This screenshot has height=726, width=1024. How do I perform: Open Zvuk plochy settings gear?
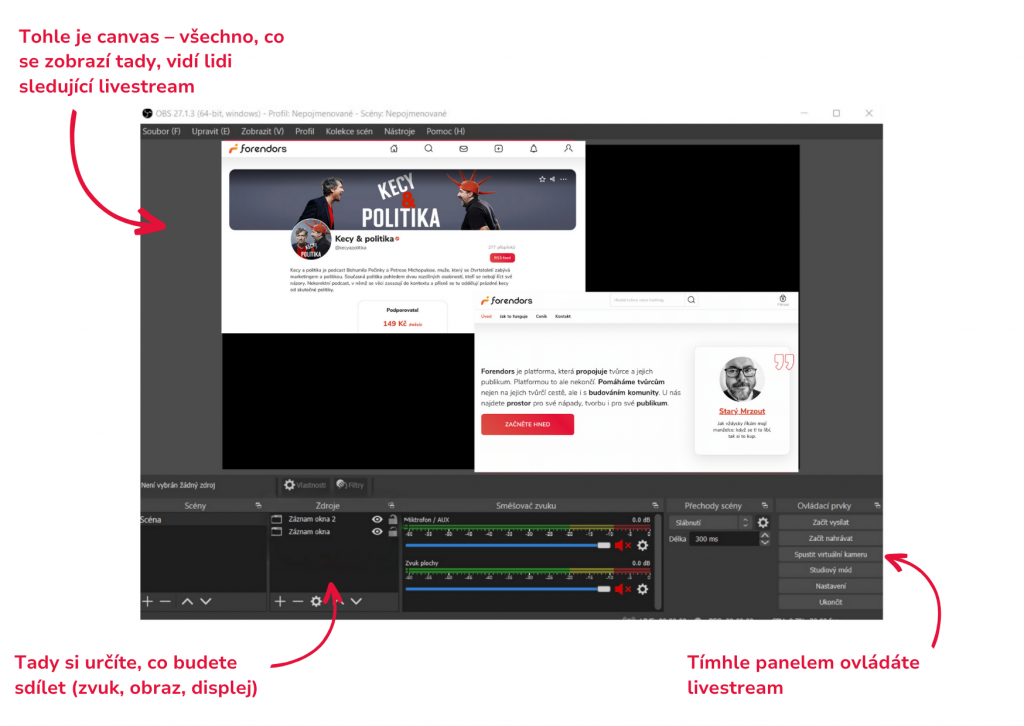(640, 588)
